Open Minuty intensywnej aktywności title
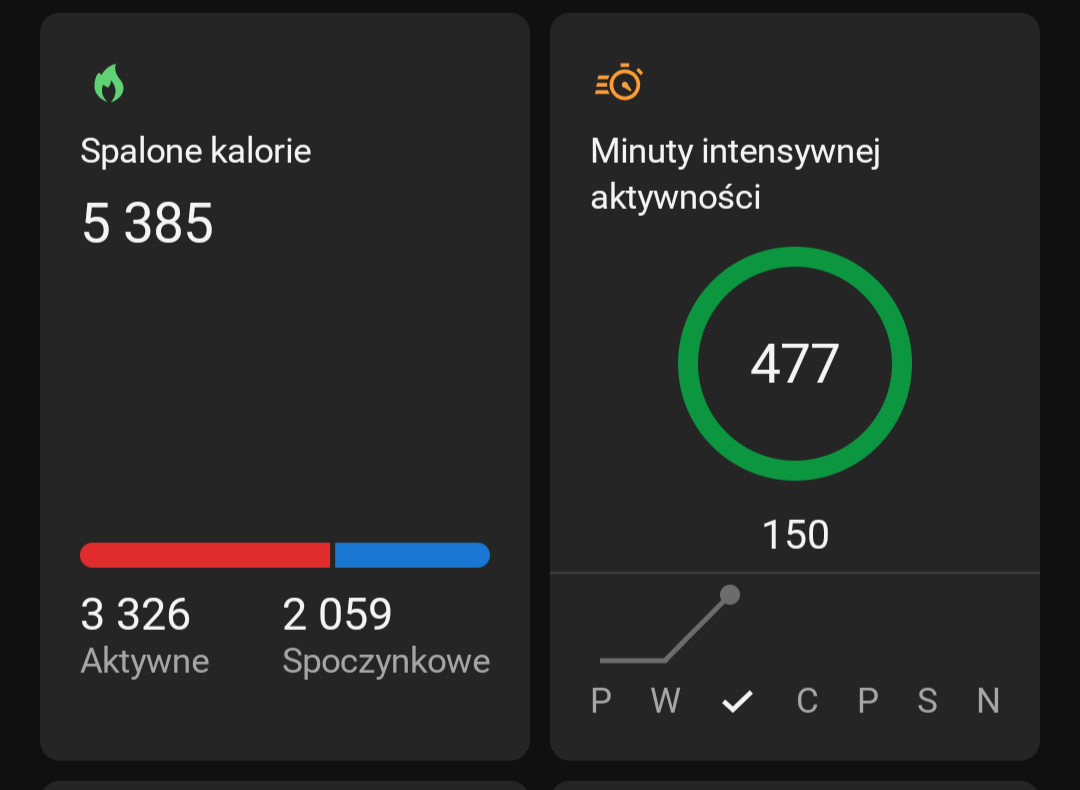The image size is (1080, 790). pos(735,174)
